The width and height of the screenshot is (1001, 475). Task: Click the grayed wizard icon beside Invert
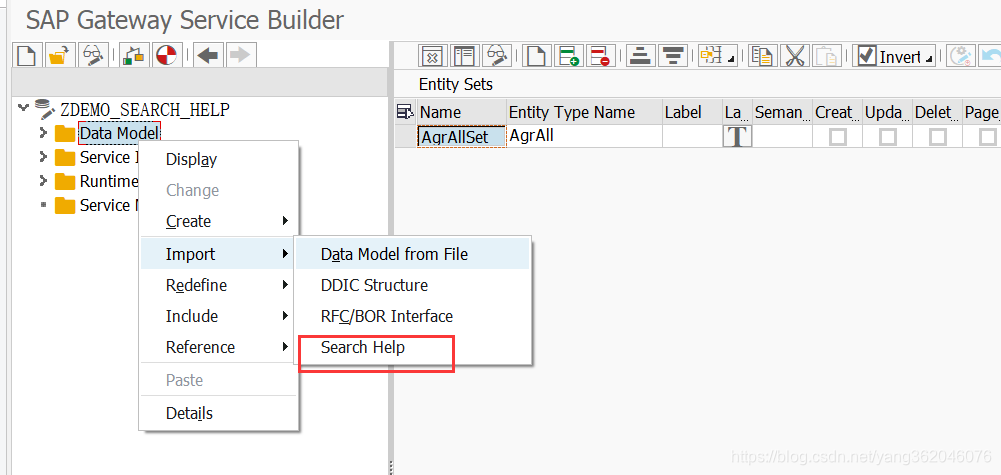coord(959,56)
